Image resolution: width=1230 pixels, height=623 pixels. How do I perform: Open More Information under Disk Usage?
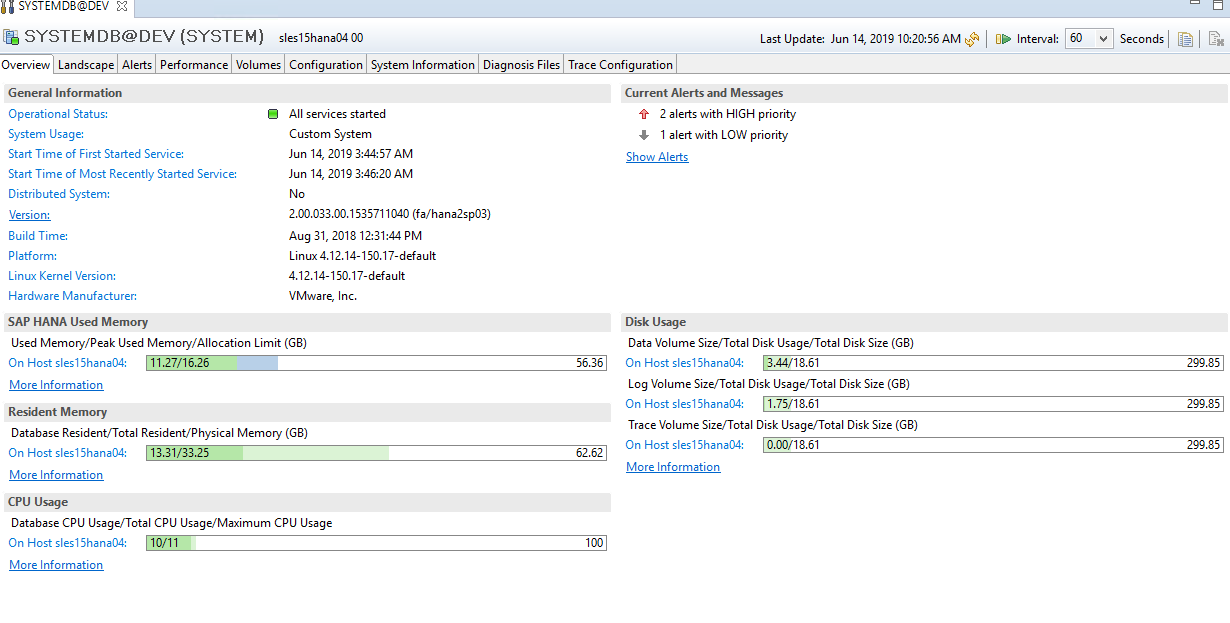click(673, 467)
